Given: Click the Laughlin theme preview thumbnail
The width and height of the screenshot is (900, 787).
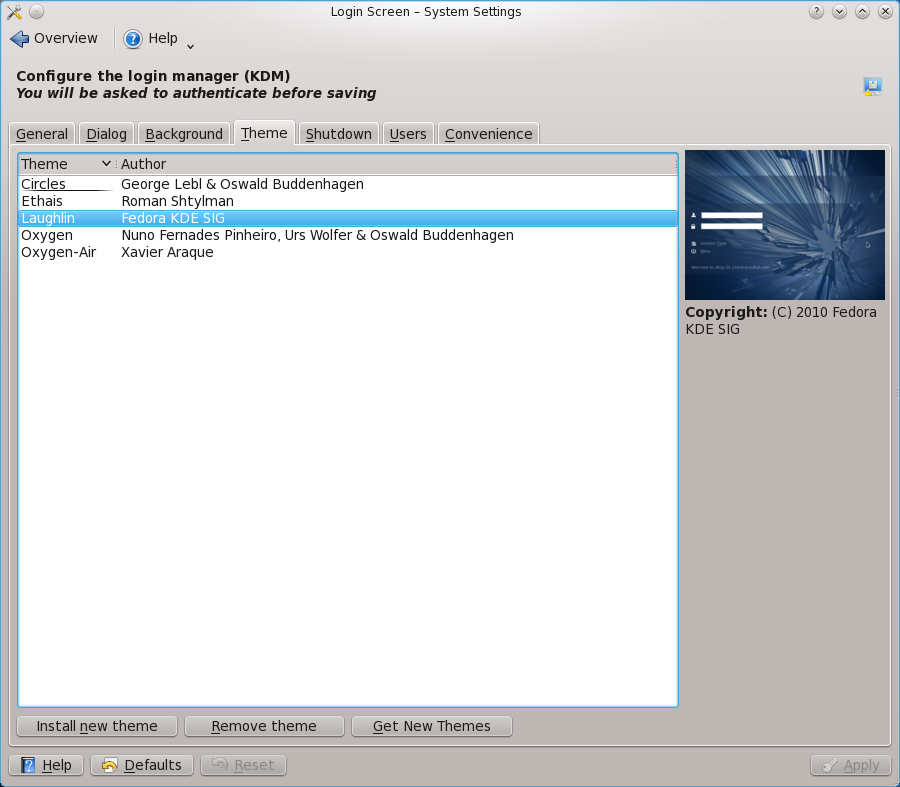Looking at the screenshot, I should pos(785,224).
